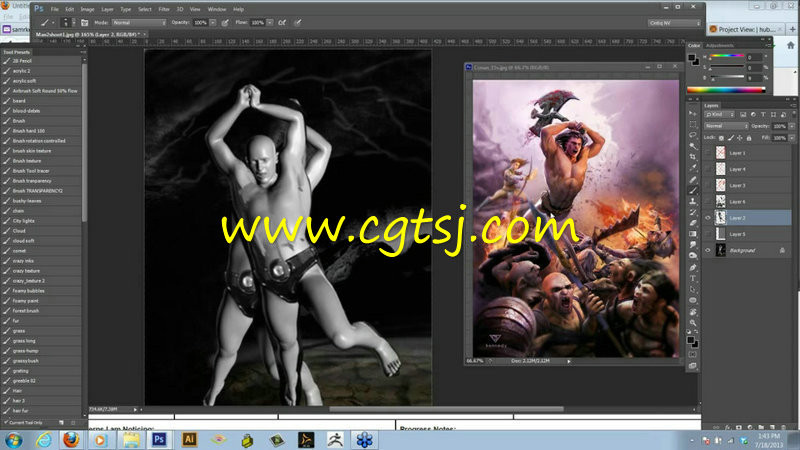
Task: Open layer blend mode Normal dropdown
Action: pos(726,126)
